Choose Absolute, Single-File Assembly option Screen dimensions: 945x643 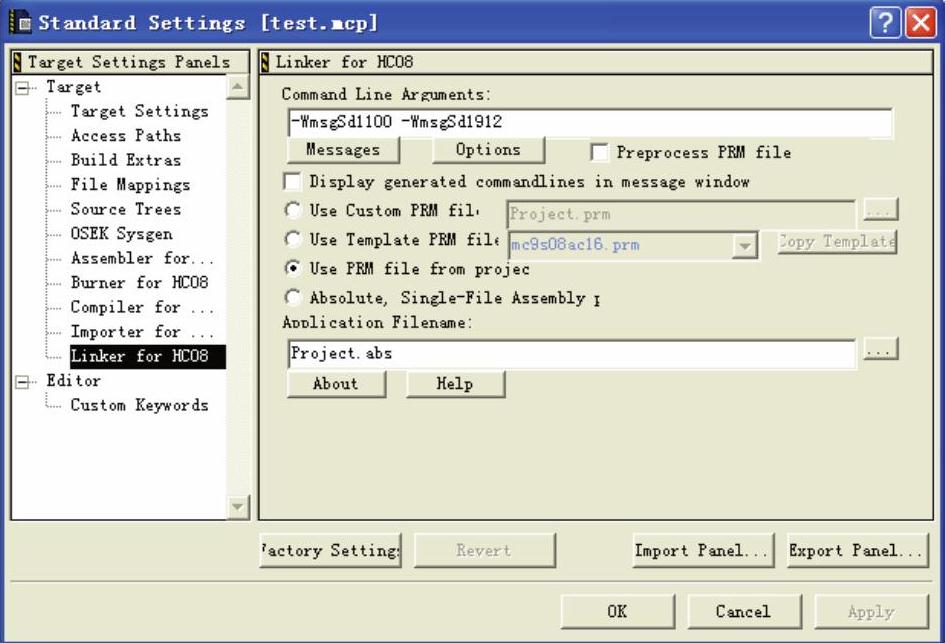293,298
